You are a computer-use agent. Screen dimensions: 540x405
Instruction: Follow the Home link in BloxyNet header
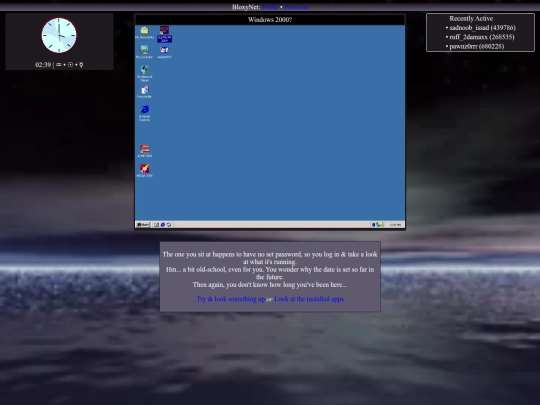tap(270, 7)
